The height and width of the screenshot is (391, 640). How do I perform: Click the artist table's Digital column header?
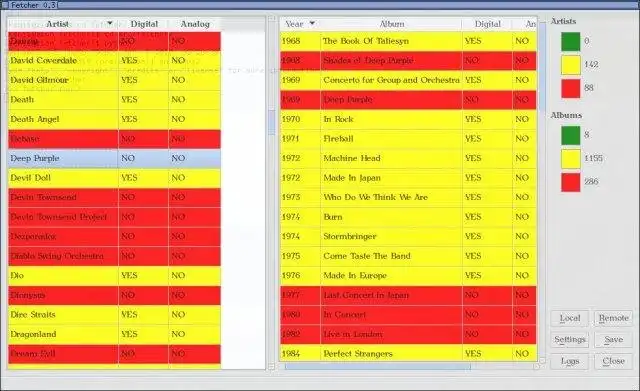[144, 24]
